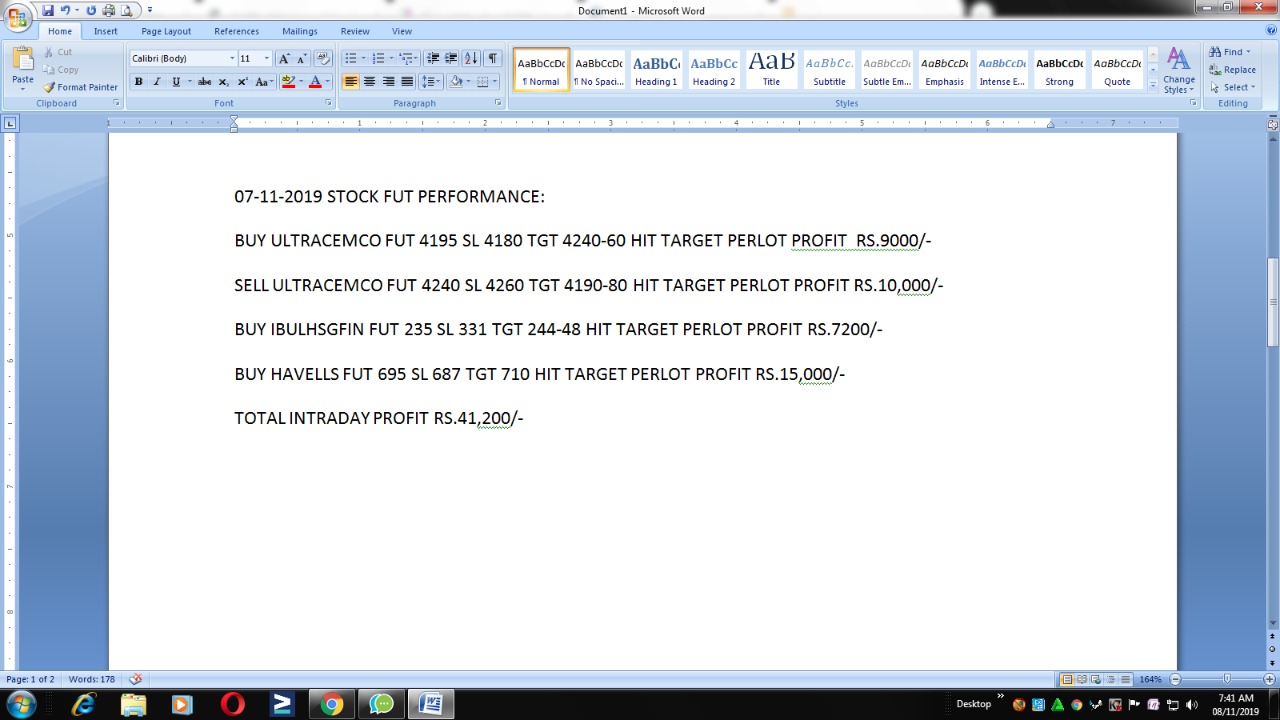This screenshot has height=720, width=1280.
Task: Increase paragraph indent
Action: 451,59
